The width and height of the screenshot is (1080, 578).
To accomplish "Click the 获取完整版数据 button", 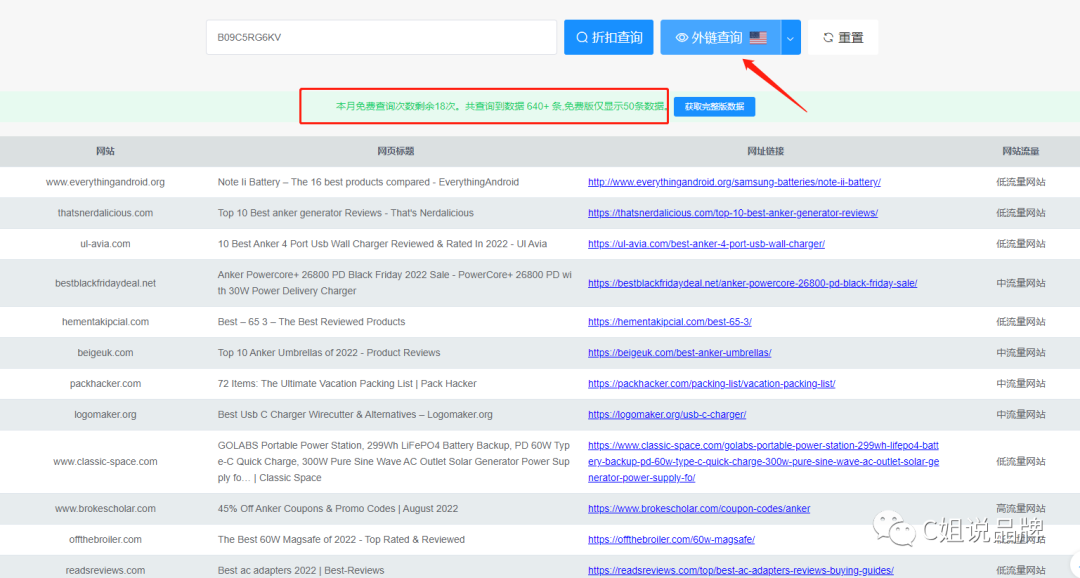I will point(714,107).
